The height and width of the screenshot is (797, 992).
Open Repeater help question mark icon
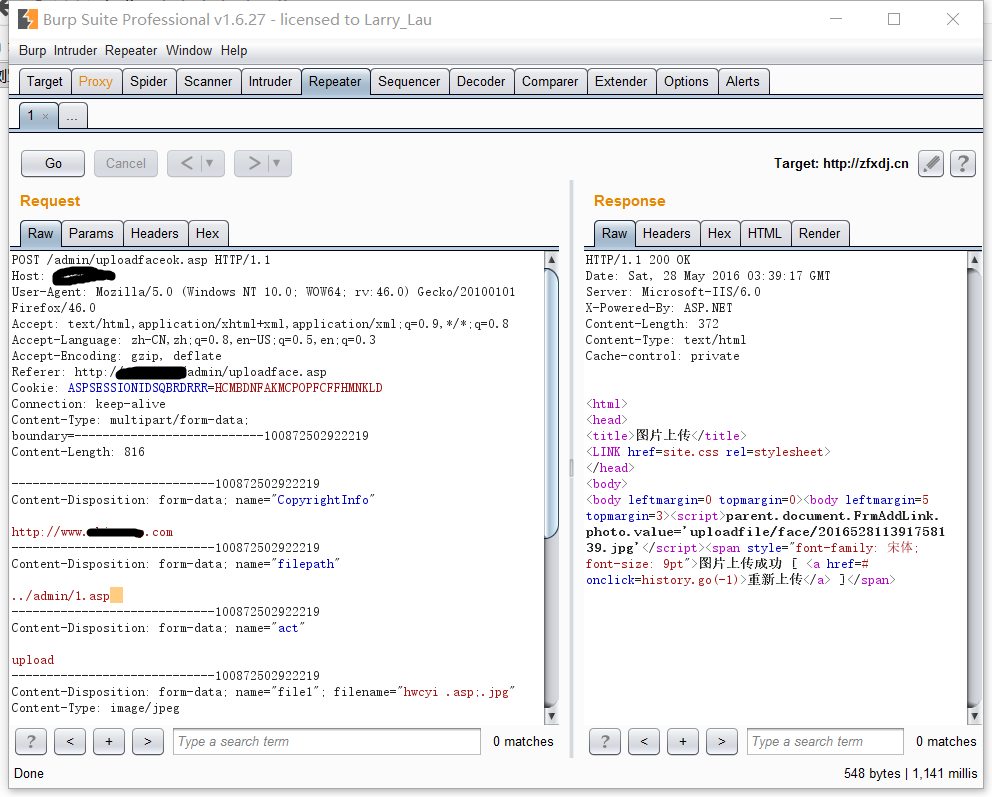[x=962, y=164]
